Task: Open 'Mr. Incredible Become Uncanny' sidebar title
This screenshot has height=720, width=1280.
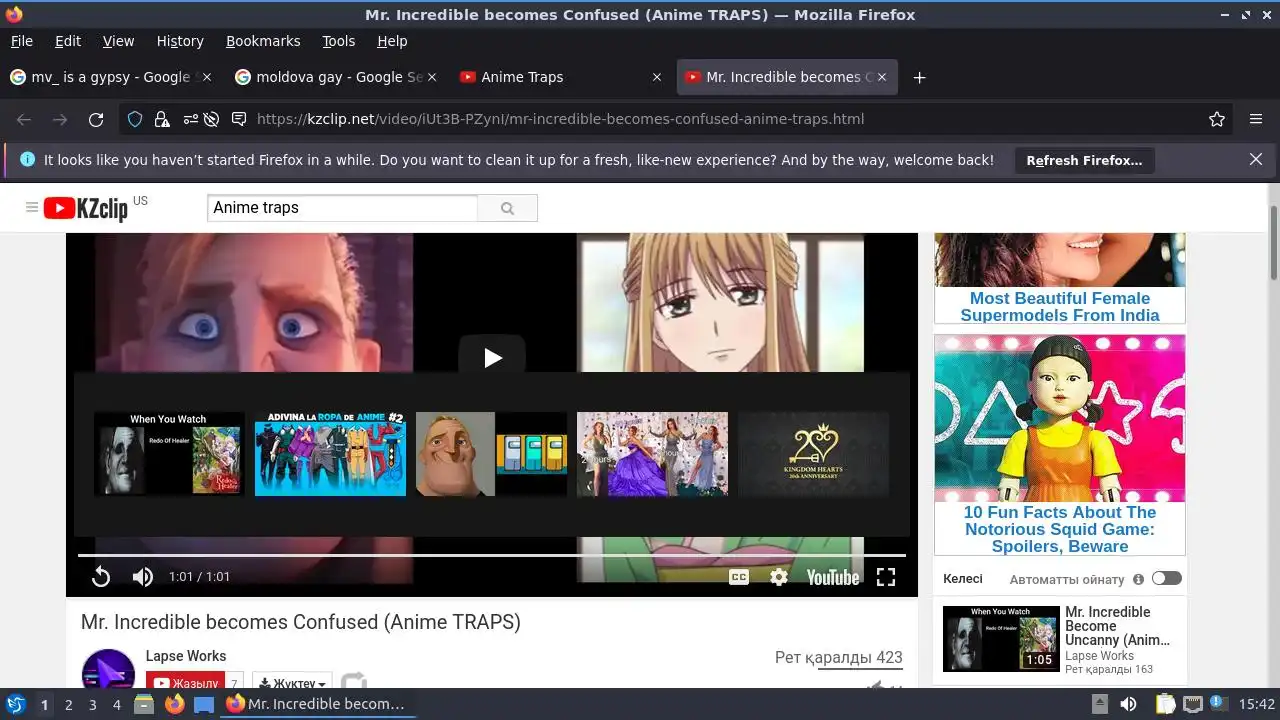Action: click(x=1118, y=626)
